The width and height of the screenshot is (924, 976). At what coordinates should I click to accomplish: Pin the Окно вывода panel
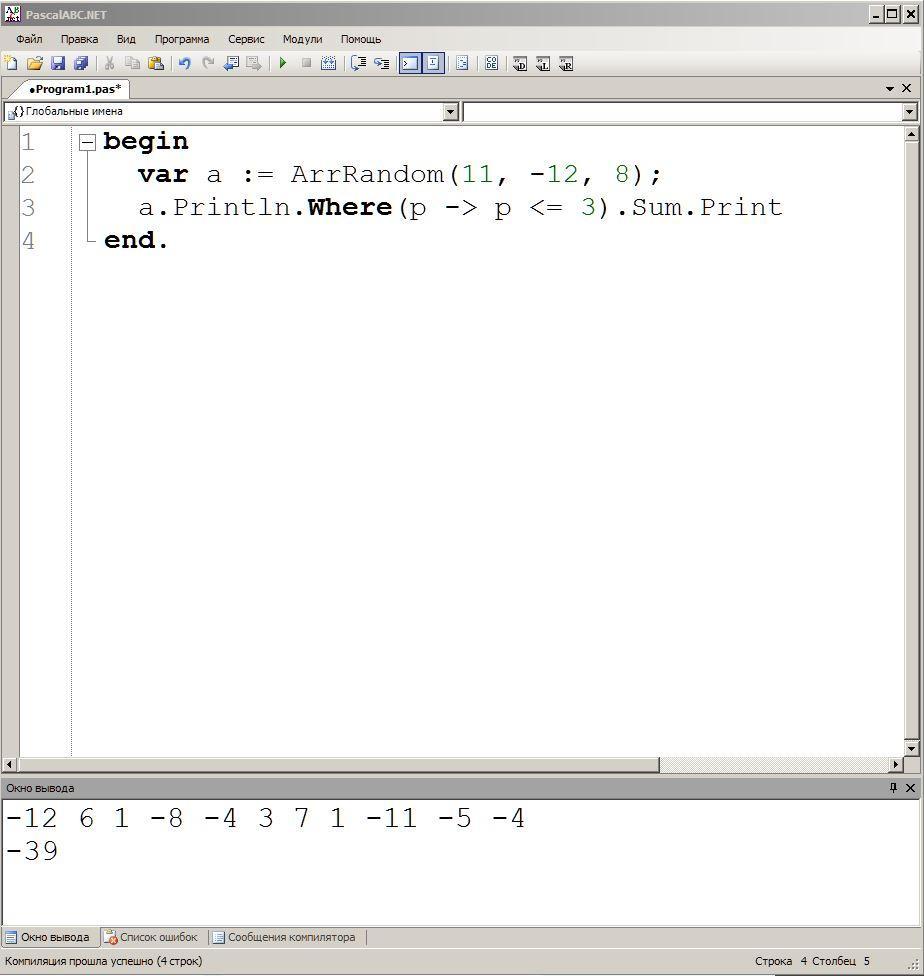pos(893,787)
